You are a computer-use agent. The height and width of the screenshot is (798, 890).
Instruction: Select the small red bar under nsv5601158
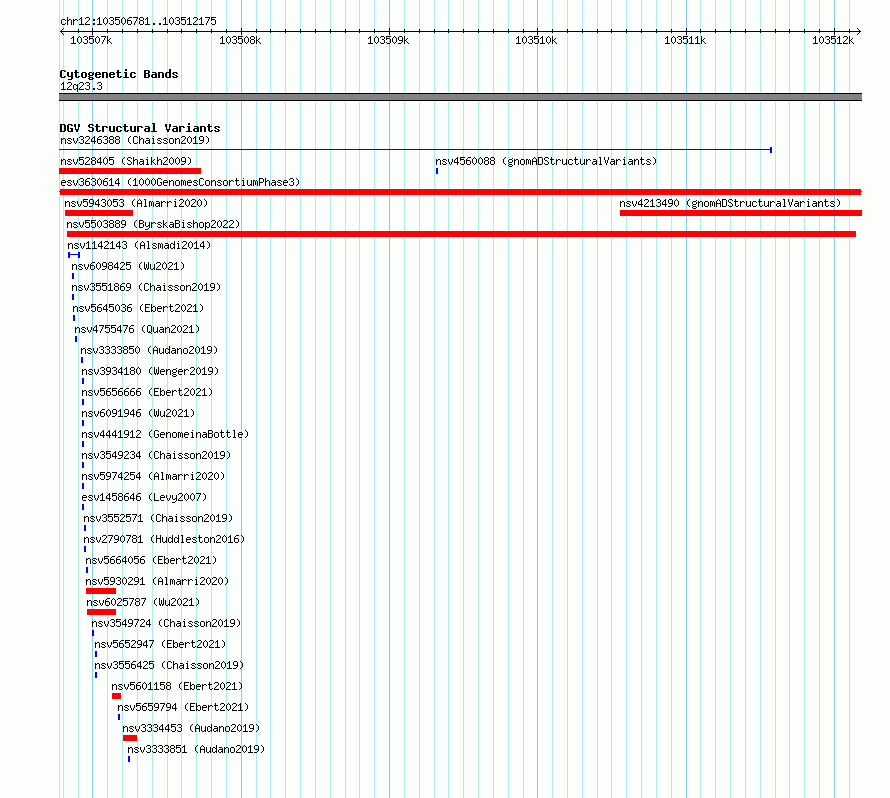click(x=116, y=696)
